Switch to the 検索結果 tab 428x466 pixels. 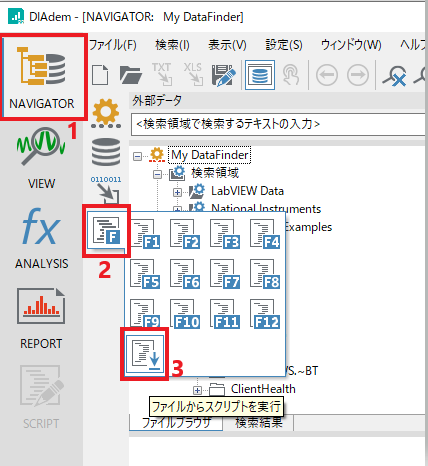tap(259, 423)
